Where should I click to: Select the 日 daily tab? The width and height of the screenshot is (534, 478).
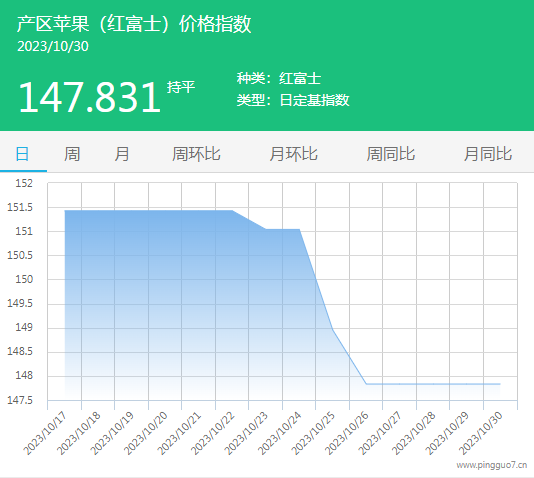[22, 154]
